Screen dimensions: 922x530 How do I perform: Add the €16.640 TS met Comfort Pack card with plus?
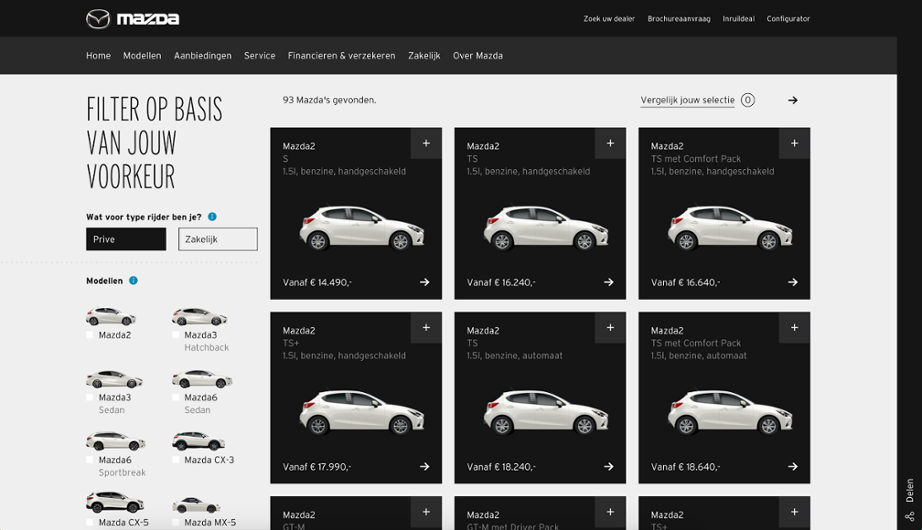click(x=794, y=143)
